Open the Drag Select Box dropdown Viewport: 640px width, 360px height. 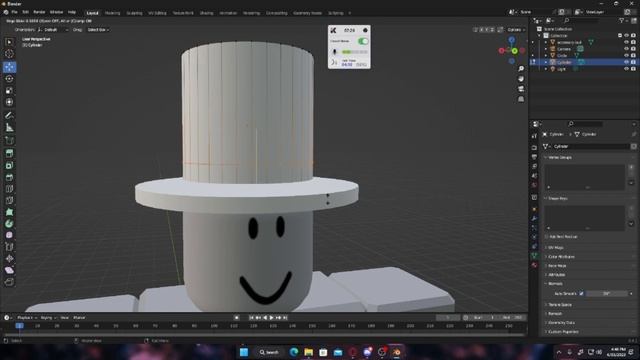click(x=98, y=30)
